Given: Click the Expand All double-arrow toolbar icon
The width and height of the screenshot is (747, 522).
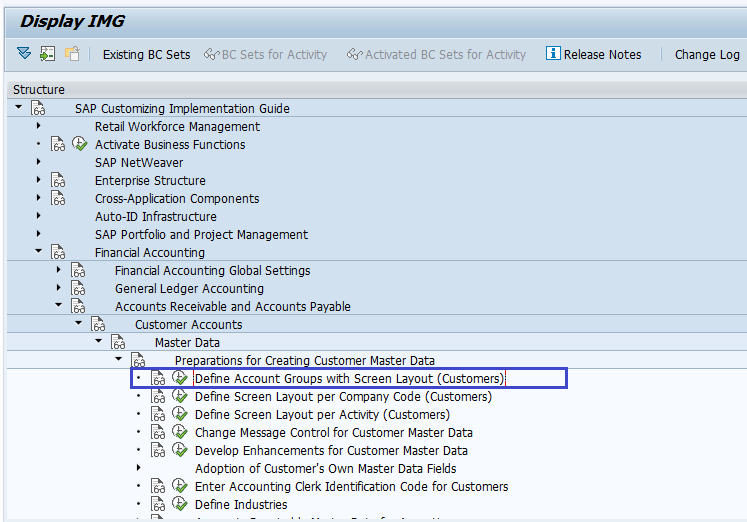Looking at the screenshot, I should pos(24,53).
